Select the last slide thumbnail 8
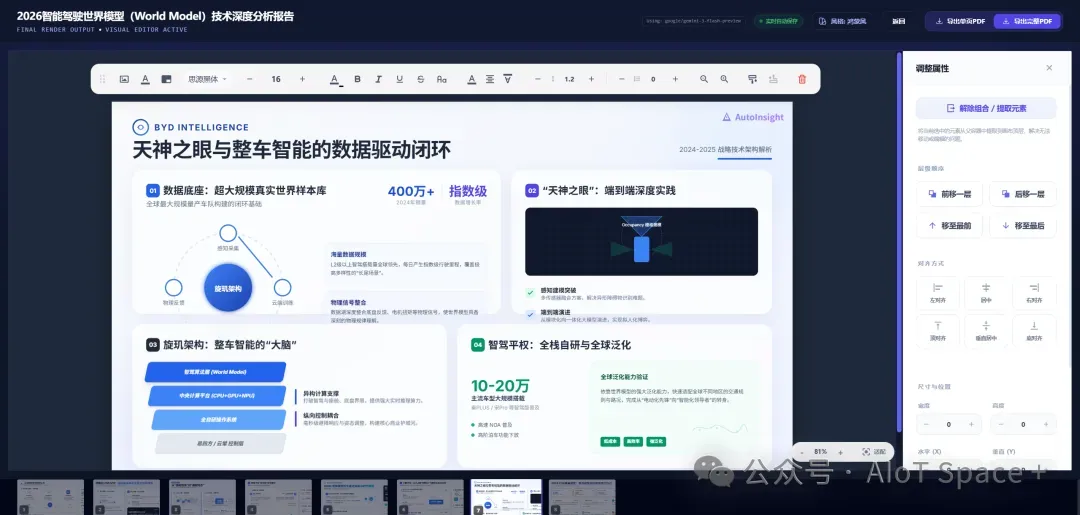This screenshot has width=1080, height=515. [x=582, y=497]
